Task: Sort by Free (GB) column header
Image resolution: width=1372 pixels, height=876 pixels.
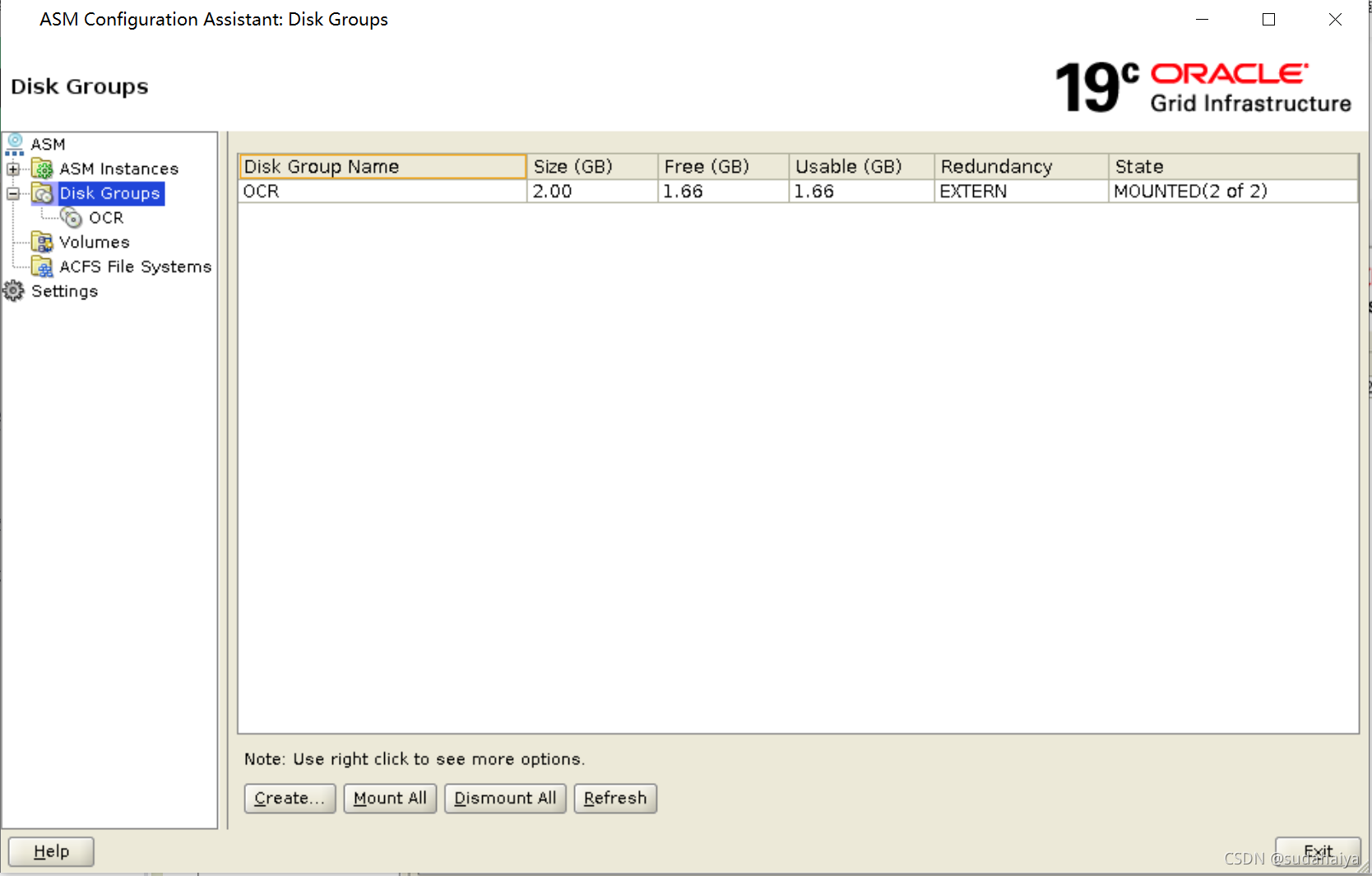Action: pyautogui.click(x=724, y=166)
